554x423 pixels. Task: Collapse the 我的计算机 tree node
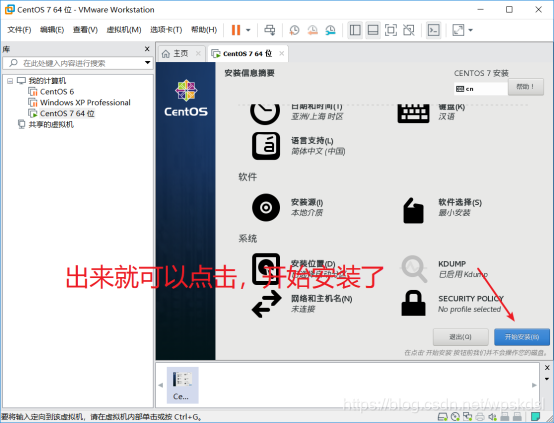tap(10, 81)
